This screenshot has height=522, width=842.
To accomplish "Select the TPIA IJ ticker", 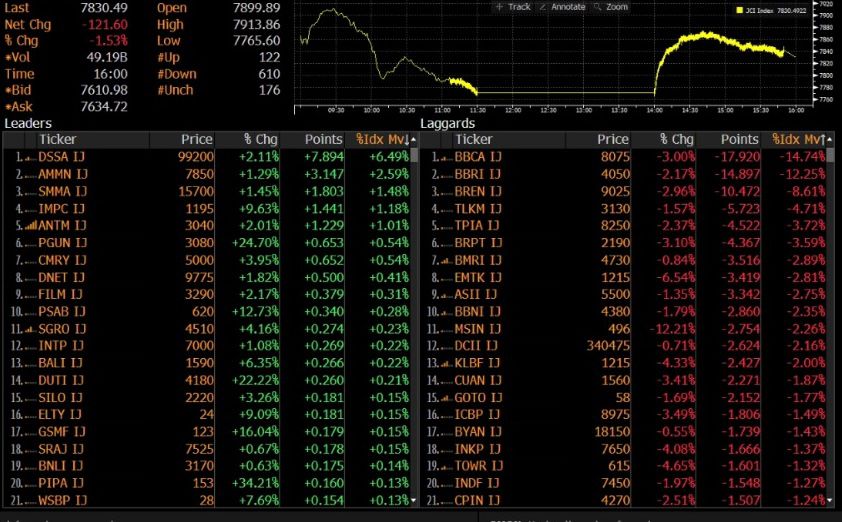I will point(476,226).
